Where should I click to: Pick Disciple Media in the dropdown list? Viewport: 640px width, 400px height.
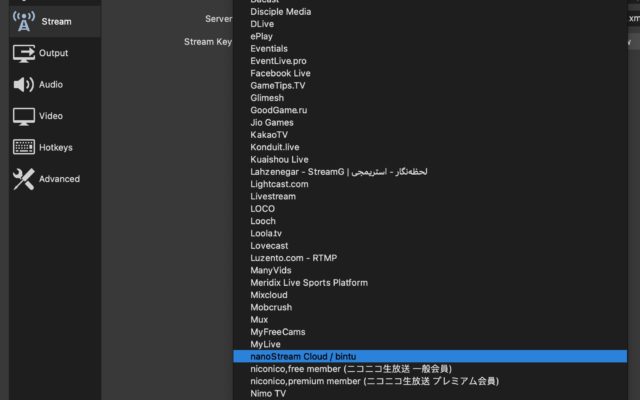280,12
